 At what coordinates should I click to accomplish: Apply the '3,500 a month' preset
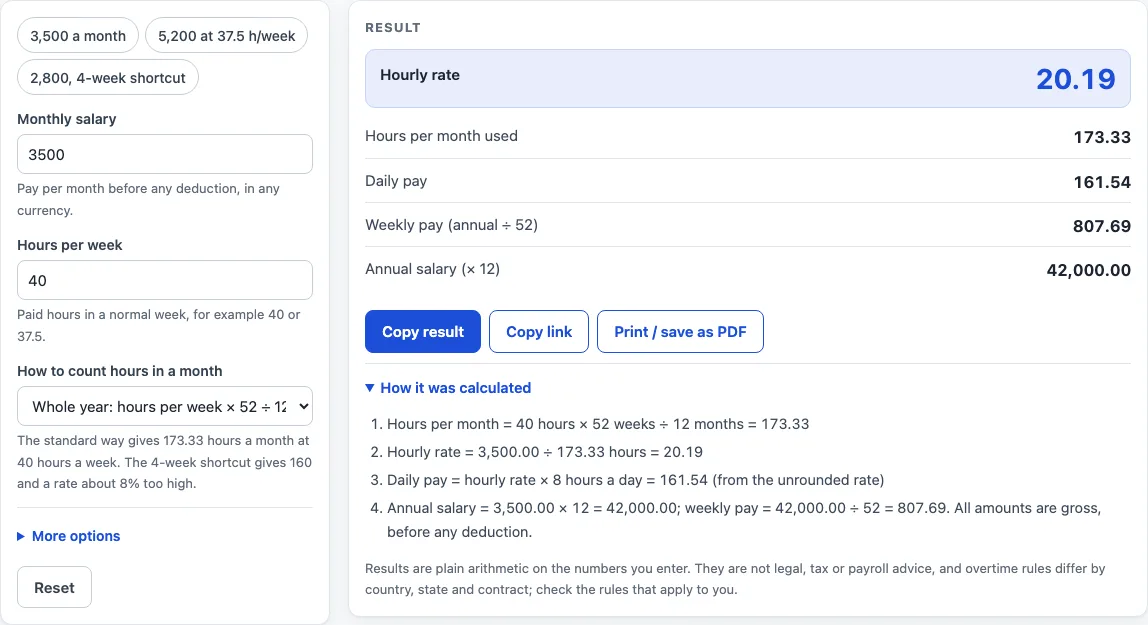(78, 36)
